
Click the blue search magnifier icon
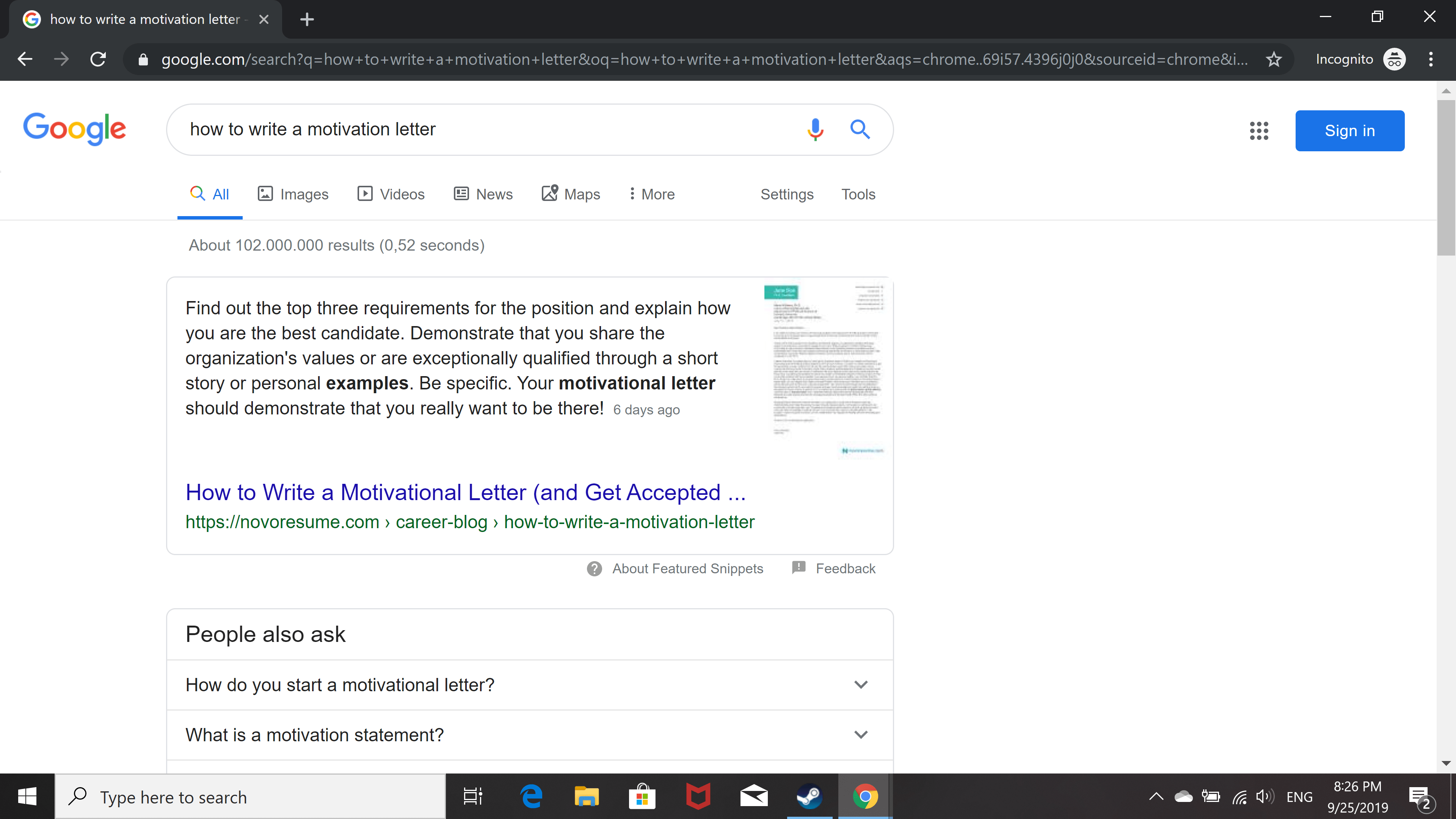point(860,129)
